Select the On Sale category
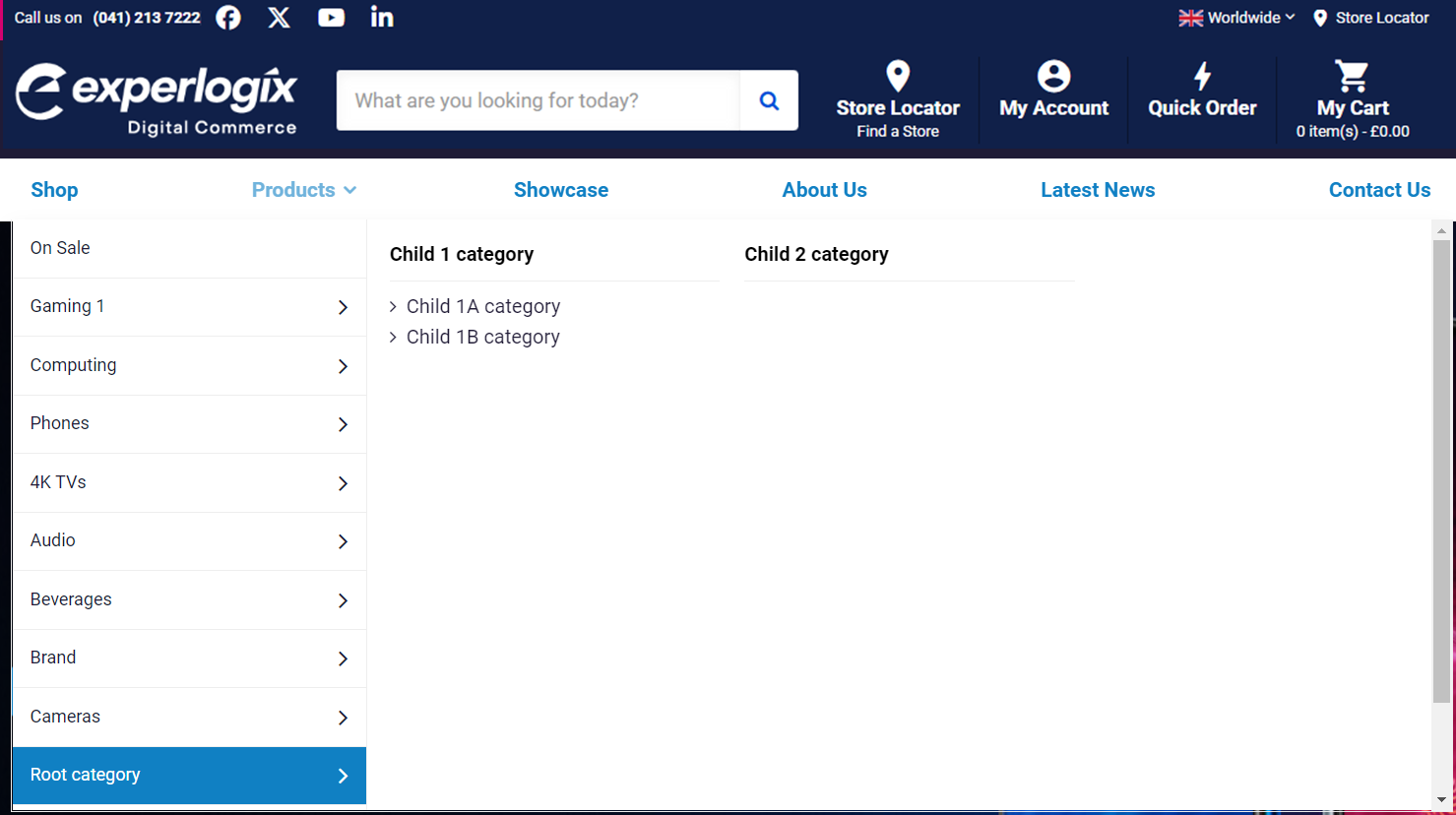Image resolution: width=1456 pixels, height=815 pixels. [60, 248]
